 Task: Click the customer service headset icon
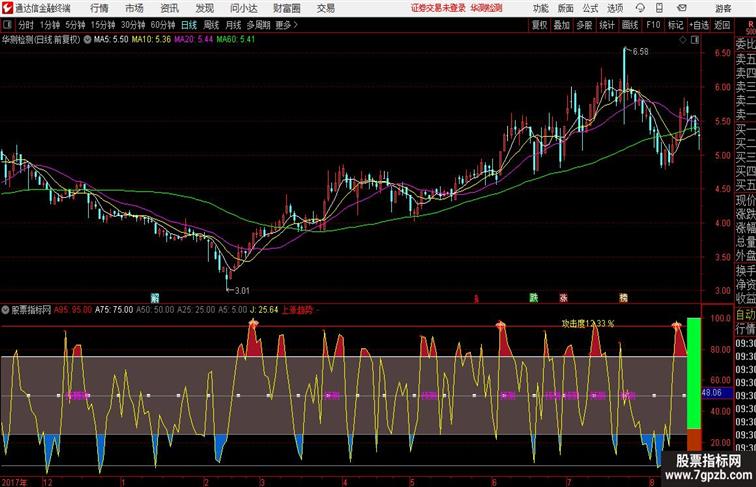point(640,8)
